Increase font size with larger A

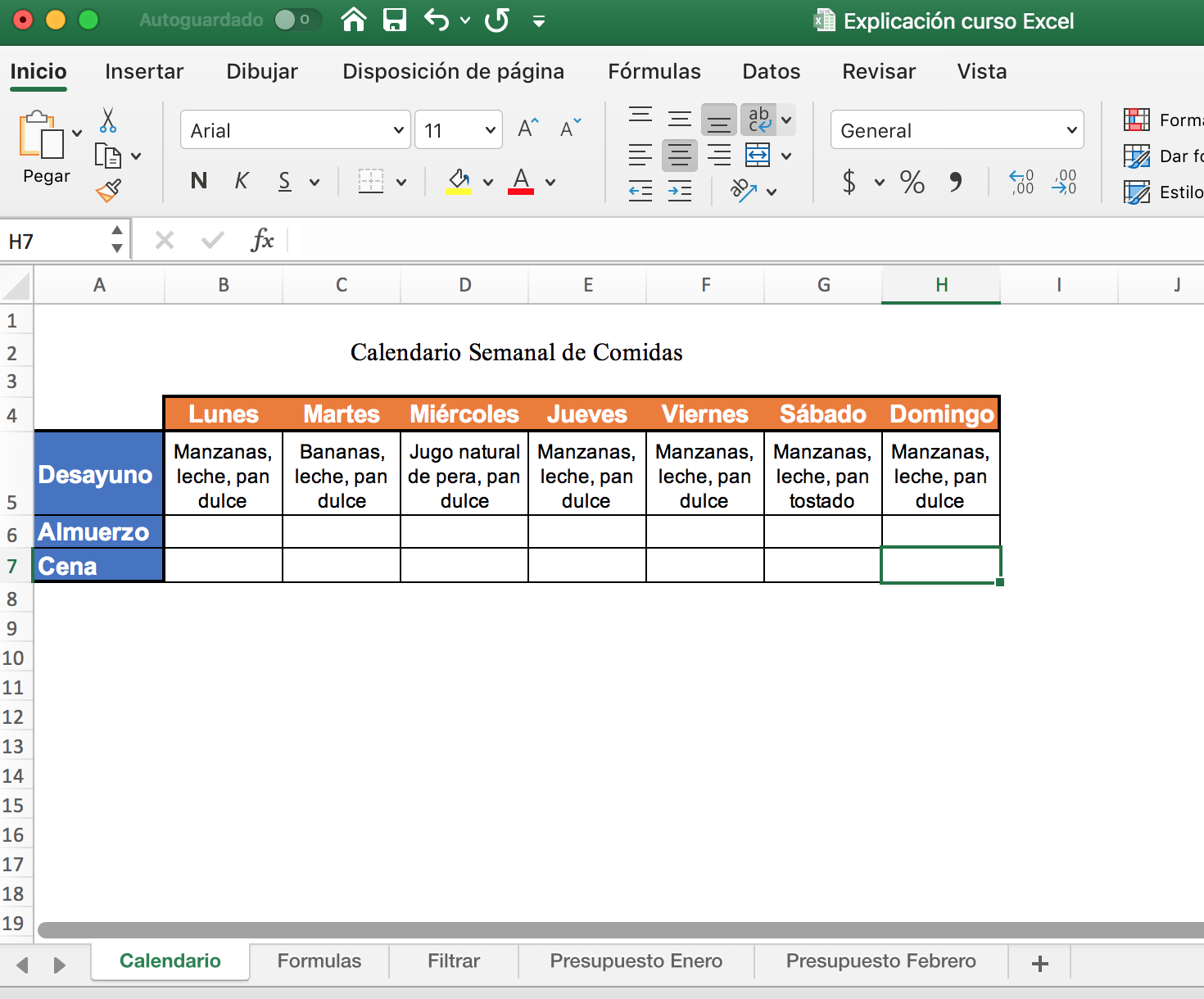click(528, 128)
